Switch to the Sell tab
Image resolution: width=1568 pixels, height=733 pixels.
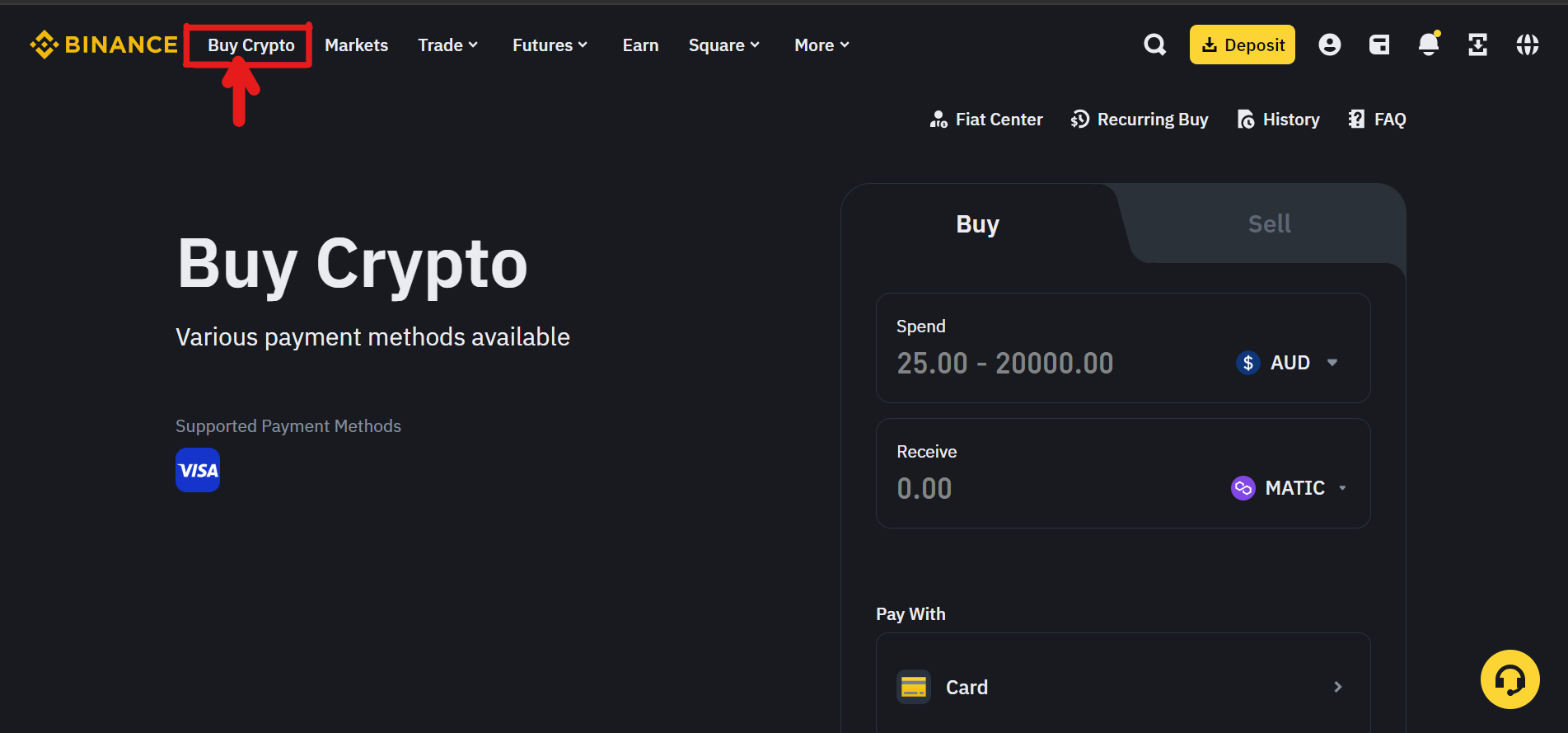pos(1269,223)
